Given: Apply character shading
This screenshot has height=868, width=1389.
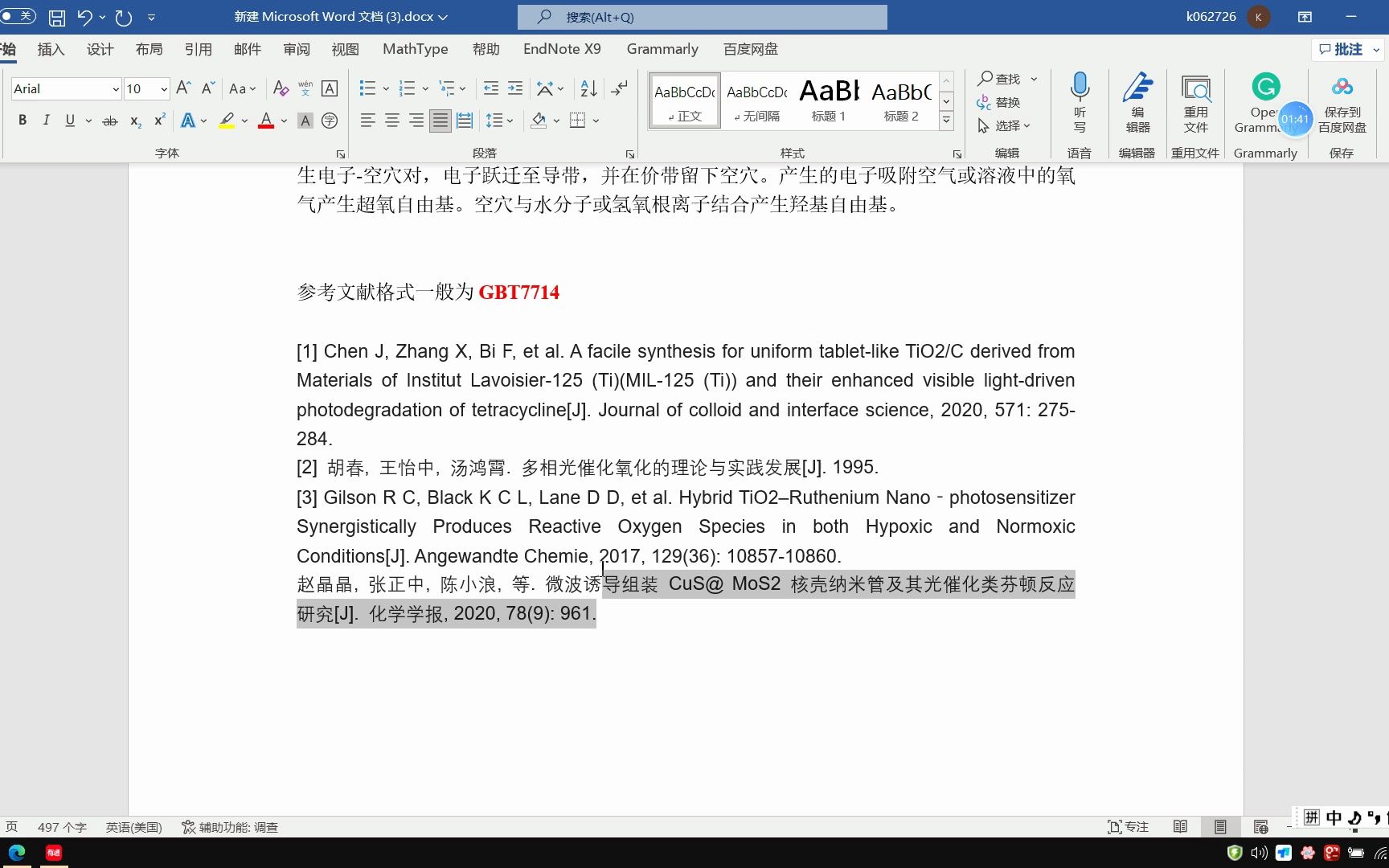Looking at the screenshot, I should (x=305, y=121).
